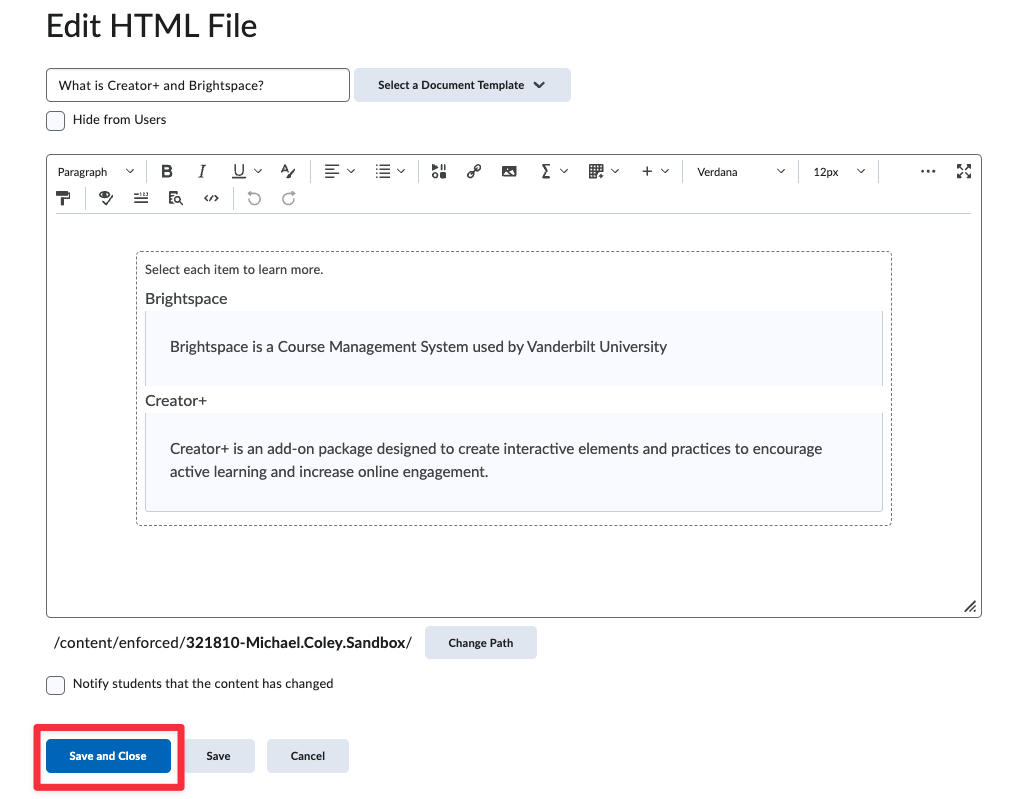Switch the editor to fullscreen mode
1015x799 pixels.
963,172
